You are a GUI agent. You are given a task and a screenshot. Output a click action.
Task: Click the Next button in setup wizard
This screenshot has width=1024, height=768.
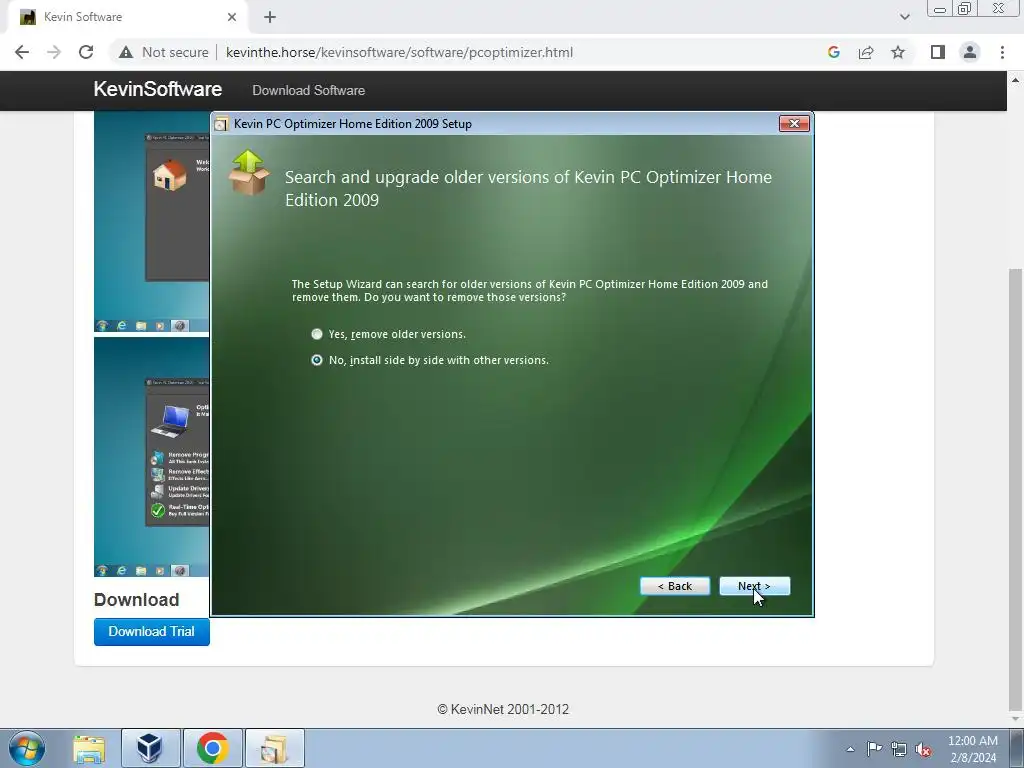pos(754,586)
